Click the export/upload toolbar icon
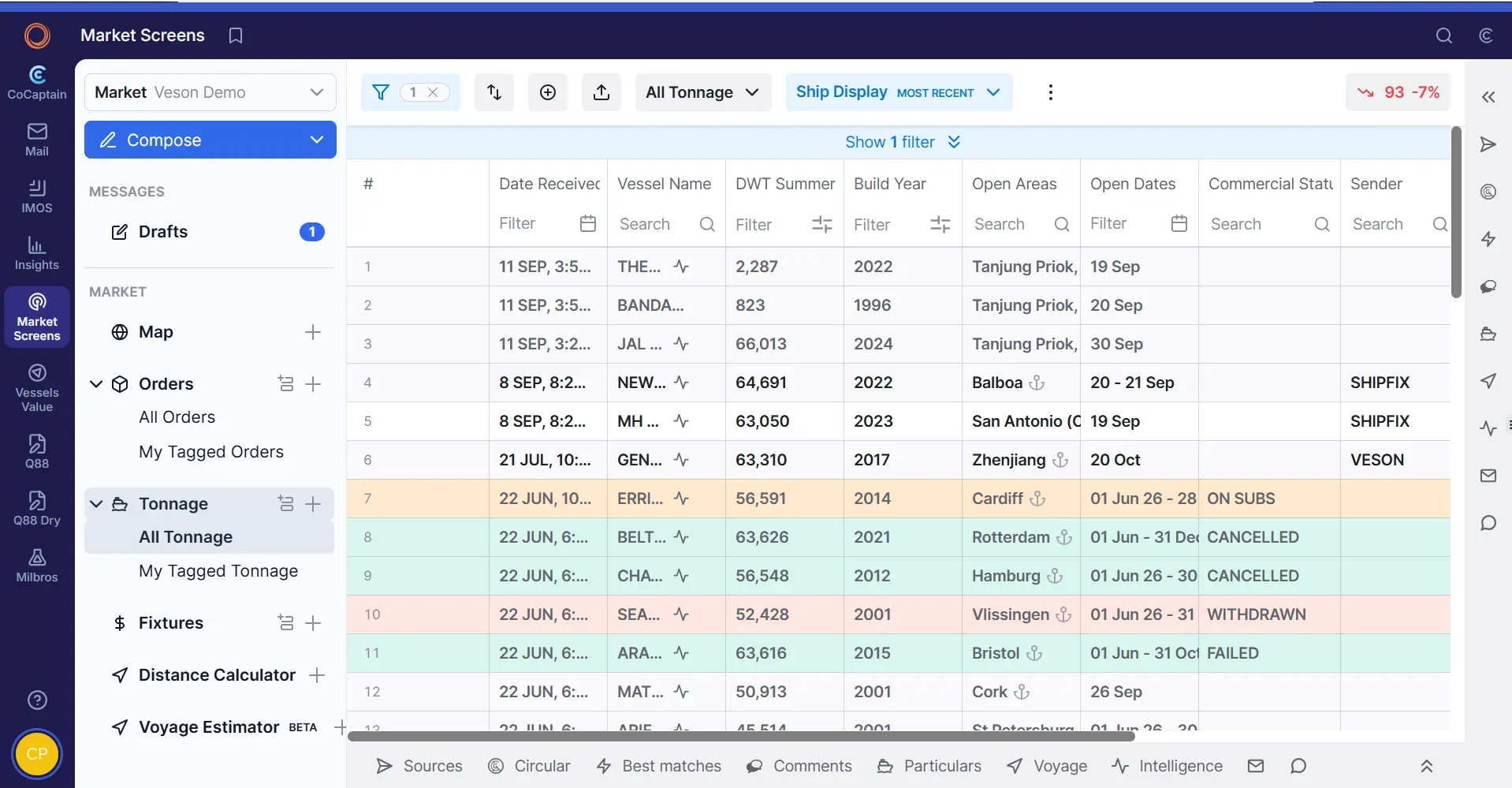The image size is (1512, 788). (601, 92)
